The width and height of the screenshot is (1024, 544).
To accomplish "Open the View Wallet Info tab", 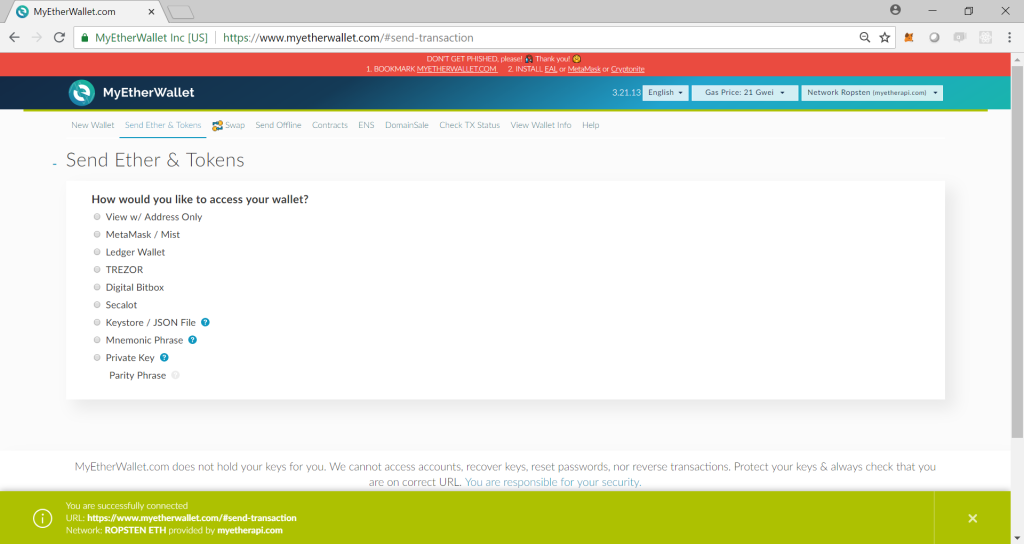I will (541, 125).
